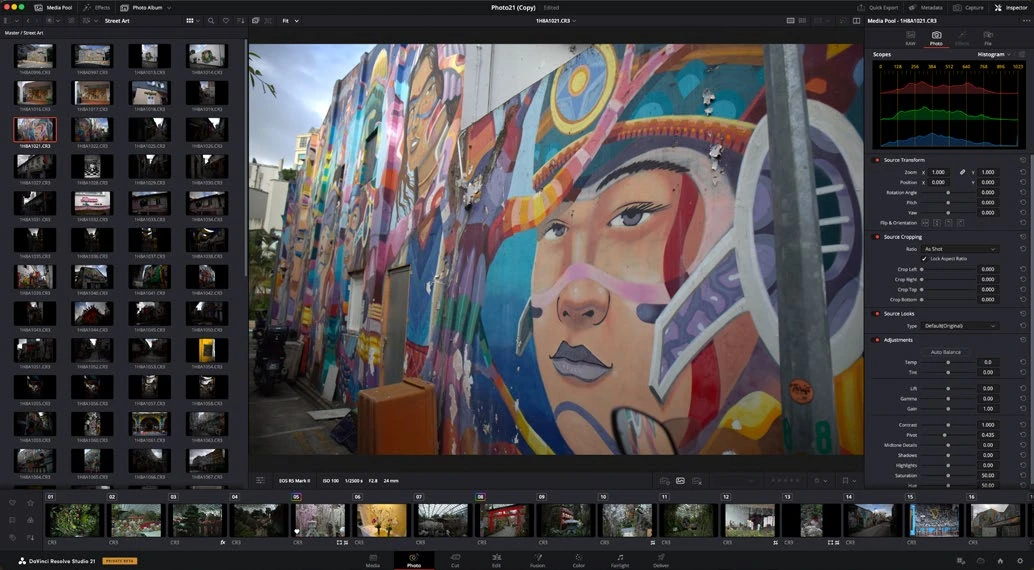Image resolution: width=1034 pixels, height=570 pixels.
Task: Click the Quick Export button
Action: (x=878, y=7)
